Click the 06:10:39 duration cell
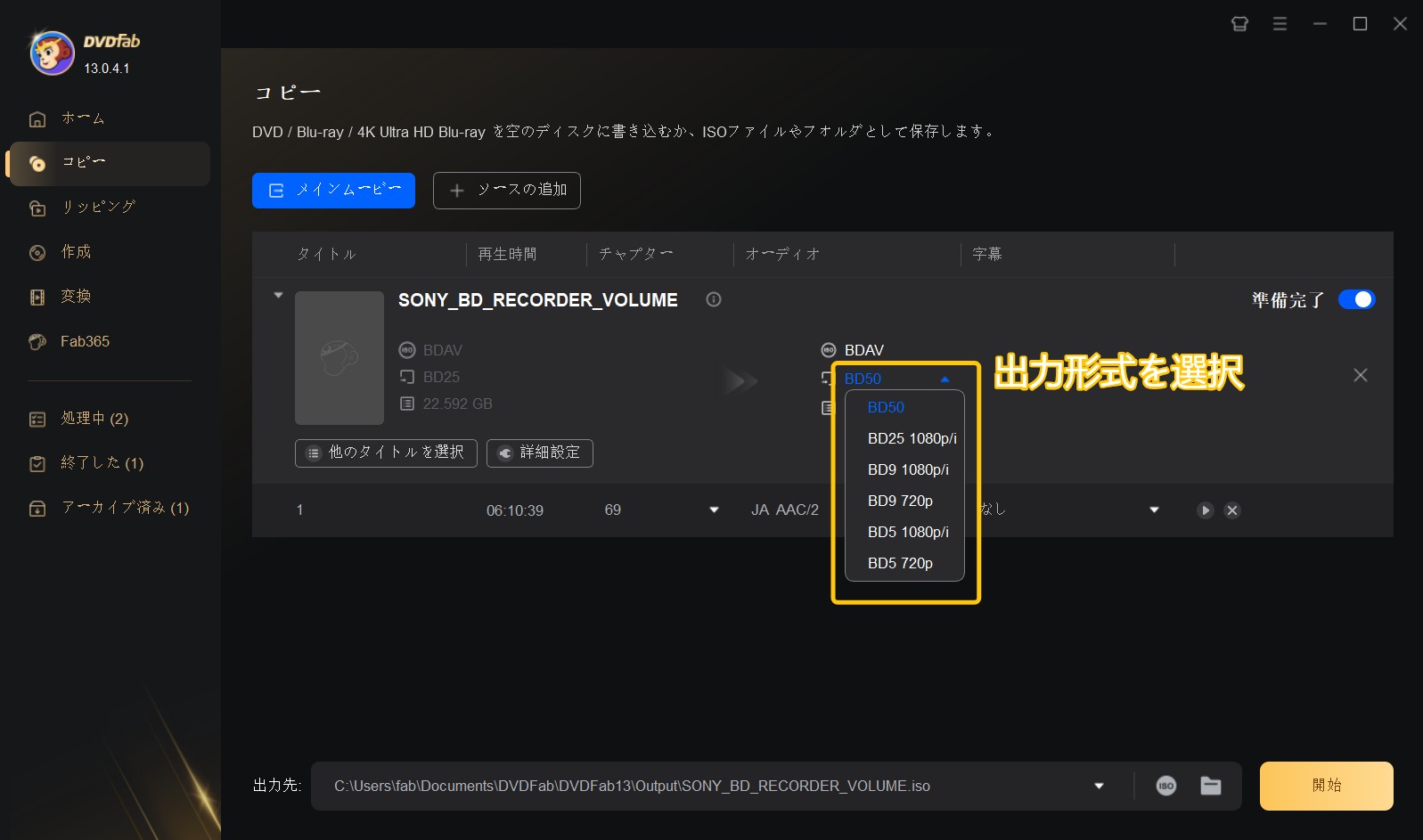 [514, 510]
